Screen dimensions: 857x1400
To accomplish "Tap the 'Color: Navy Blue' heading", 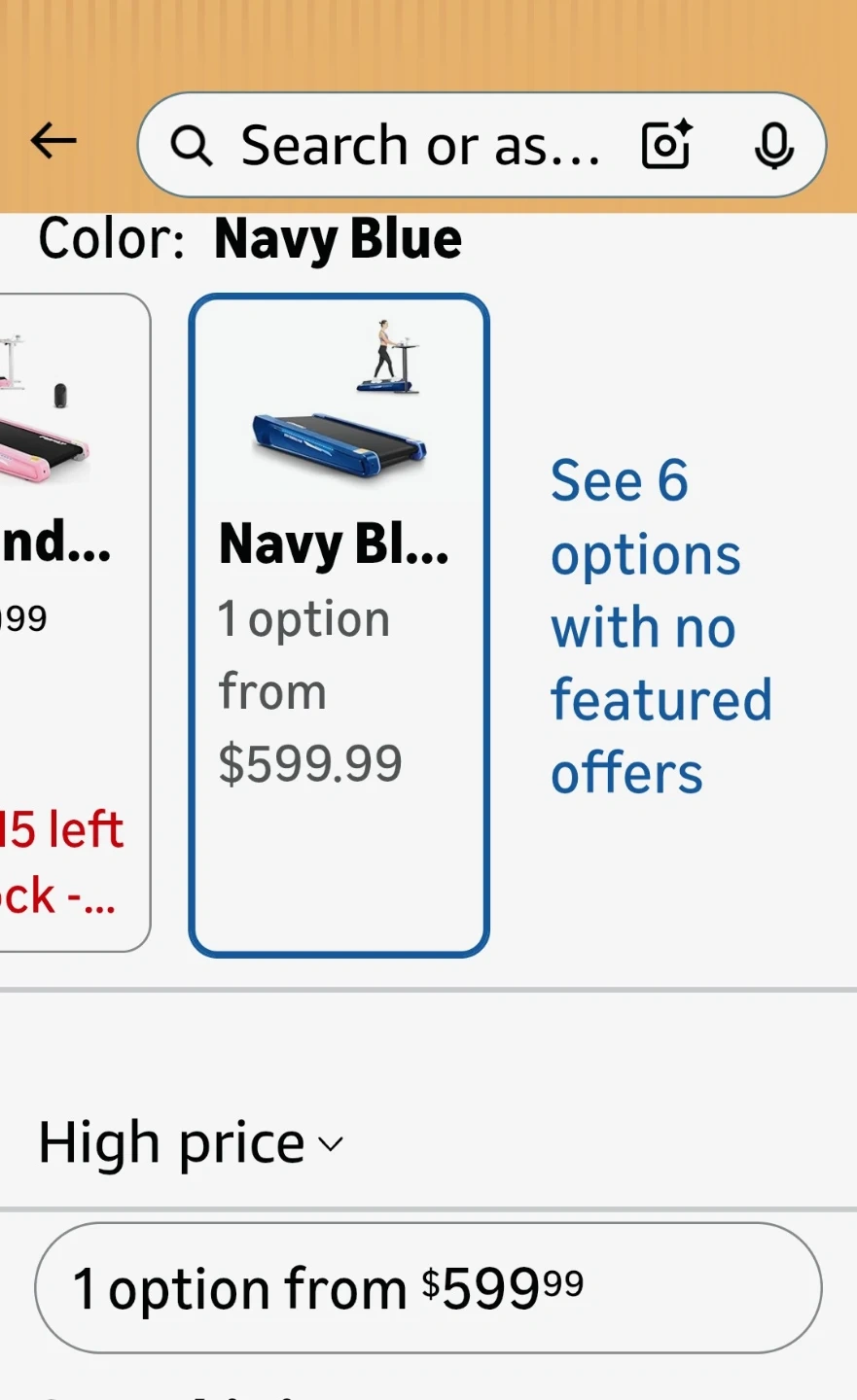I will click(250, 239).
